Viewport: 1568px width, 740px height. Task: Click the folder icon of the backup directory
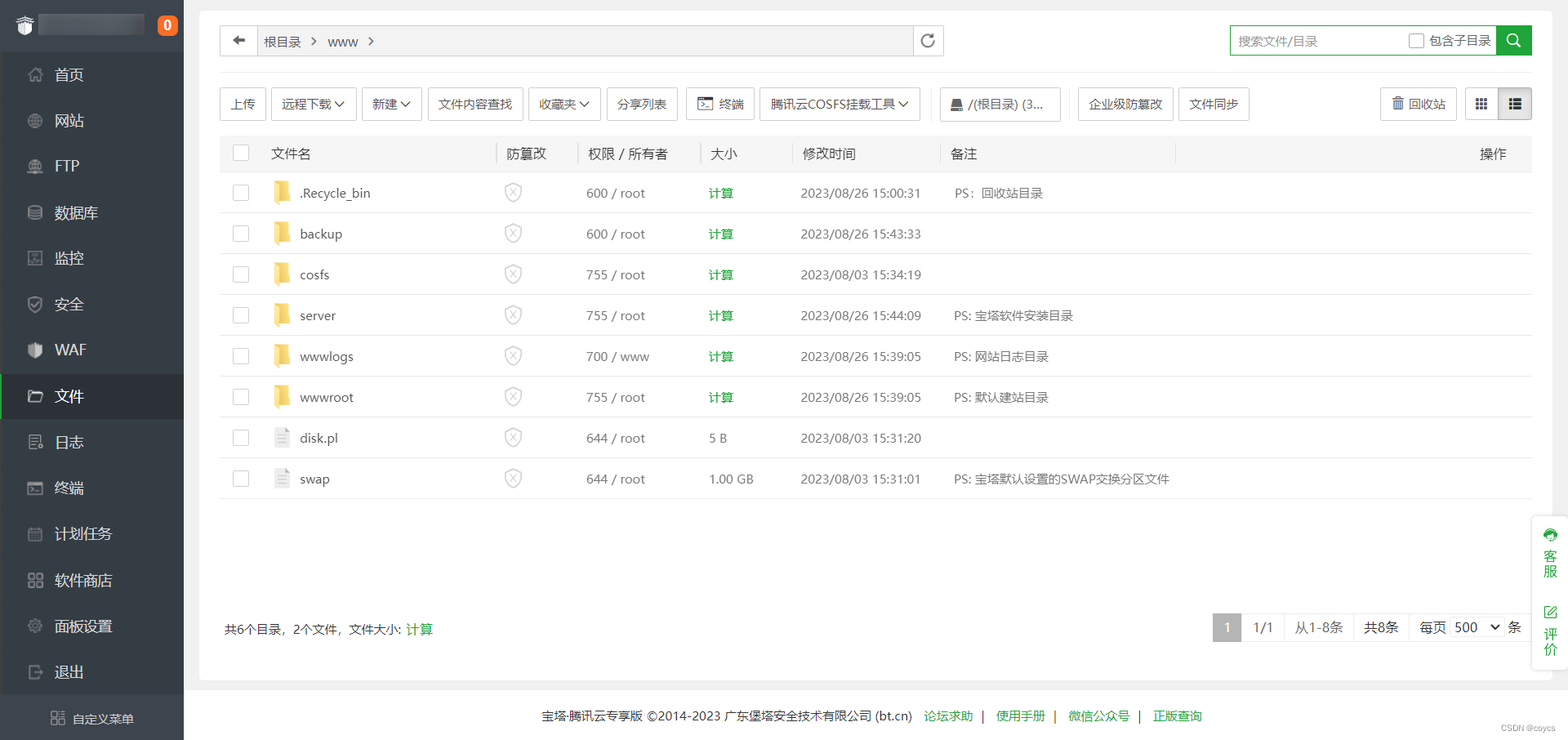(x=282, y=233)
